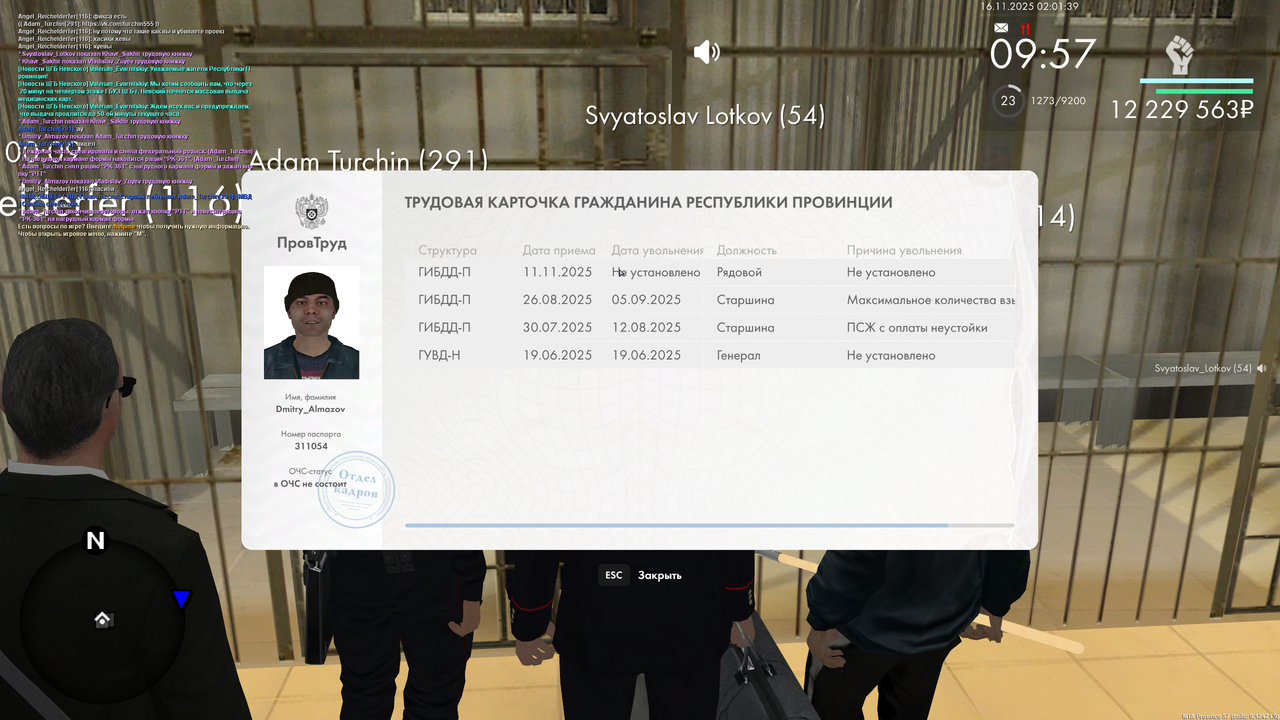The image size is (1280, 720).
Task: Click the photo of Dmitry_Almazov
Action: click(x=311, y=322)
